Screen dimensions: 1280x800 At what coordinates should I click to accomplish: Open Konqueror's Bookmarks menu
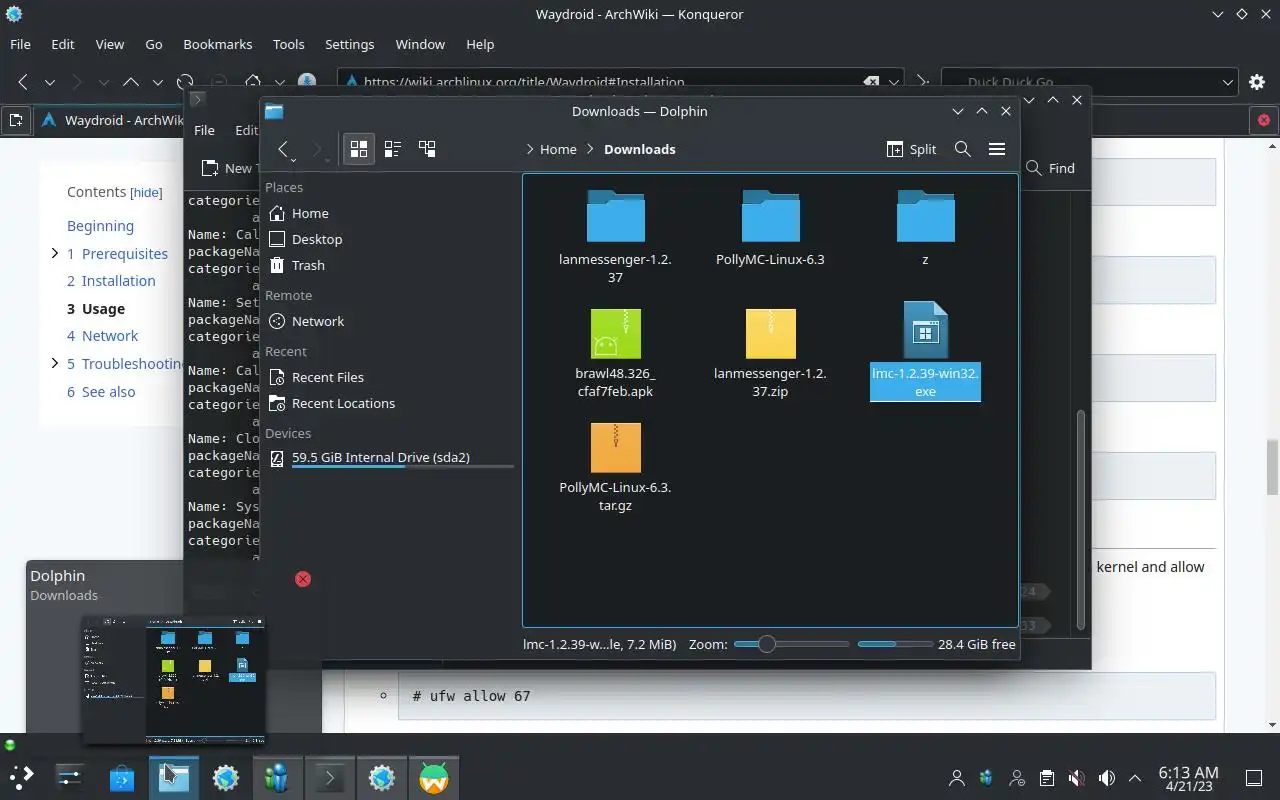(217, 44)
